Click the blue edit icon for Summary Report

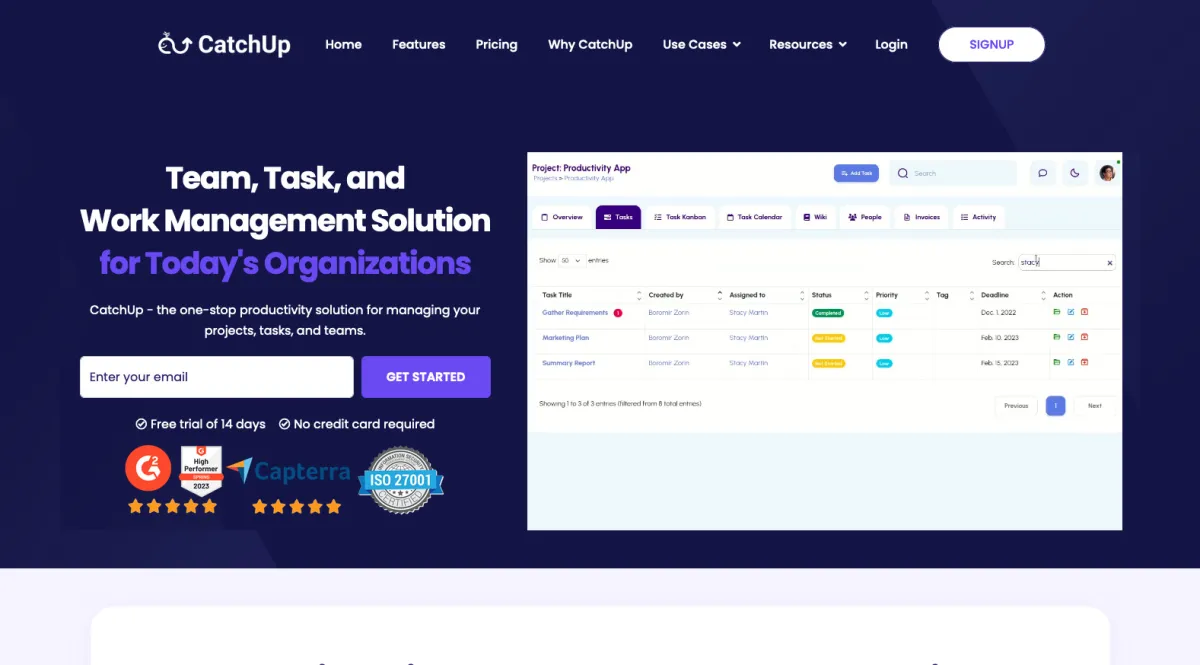click(1070, 362)
